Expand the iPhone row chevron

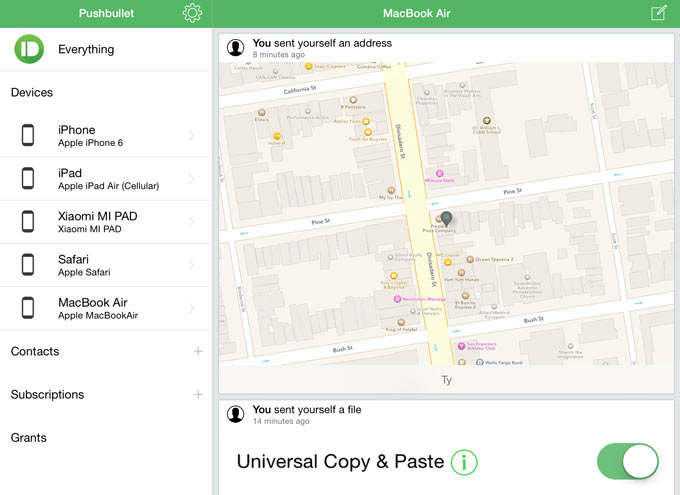point(192,136)
